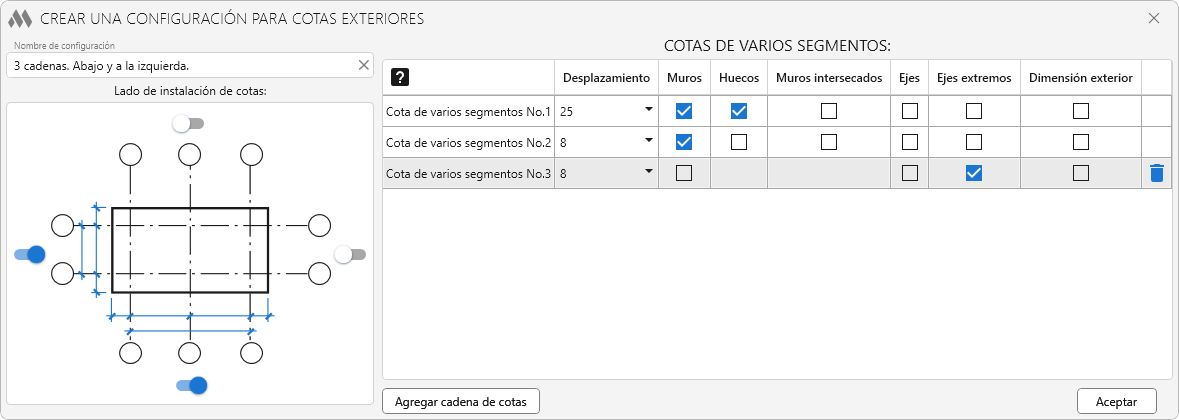The height and width of the screenshot is (420, 1179).
Task: Close the dialog window
Action: point(1153,18)
